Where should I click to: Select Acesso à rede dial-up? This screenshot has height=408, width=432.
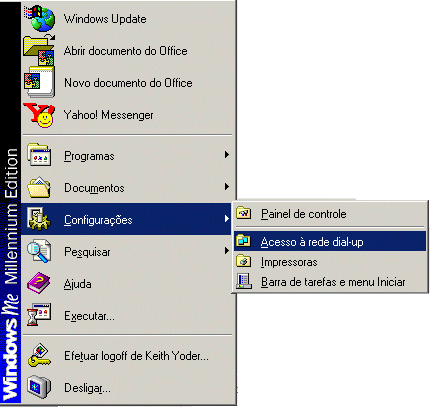pyautogui.click(x=330, y=241)
